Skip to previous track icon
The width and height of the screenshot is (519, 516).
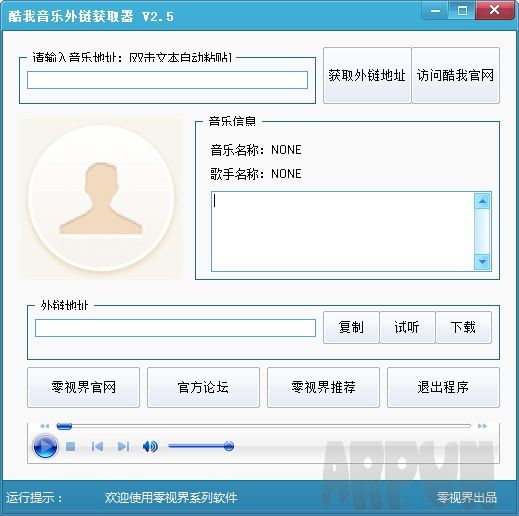pos(97,446)
